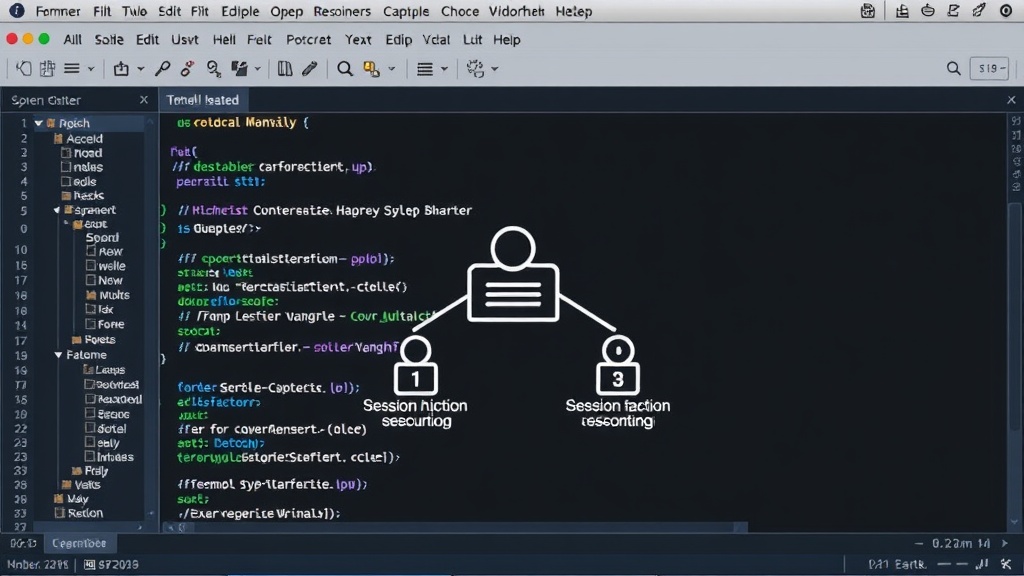Open dropdown arrow beside hamburger list icon

click(x=91, y=69)
